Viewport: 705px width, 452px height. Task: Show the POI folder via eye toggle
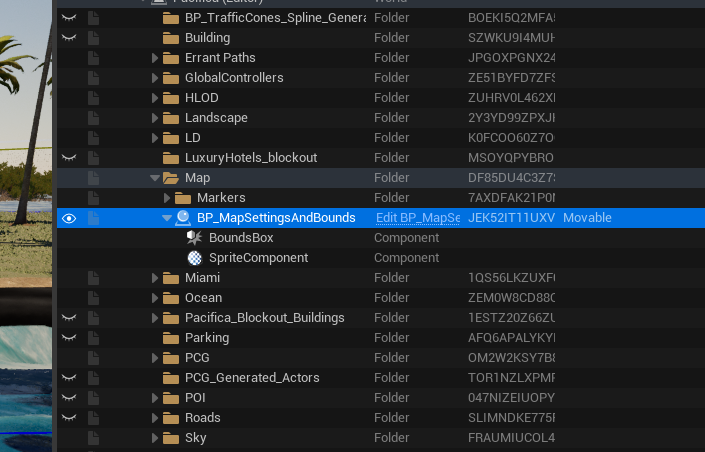click(x=69, y=398)
